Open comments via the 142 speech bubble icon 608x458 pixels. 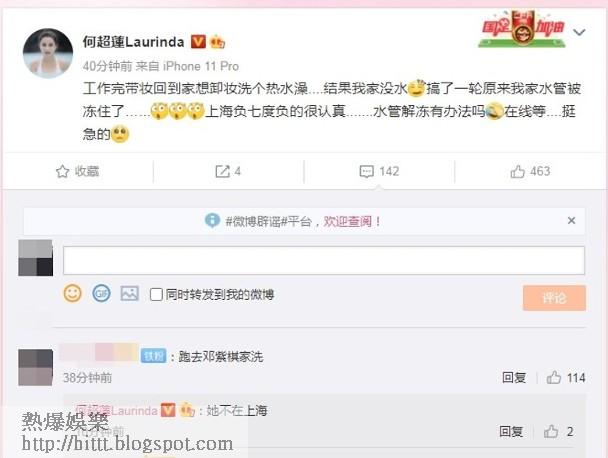pos(366,171)
